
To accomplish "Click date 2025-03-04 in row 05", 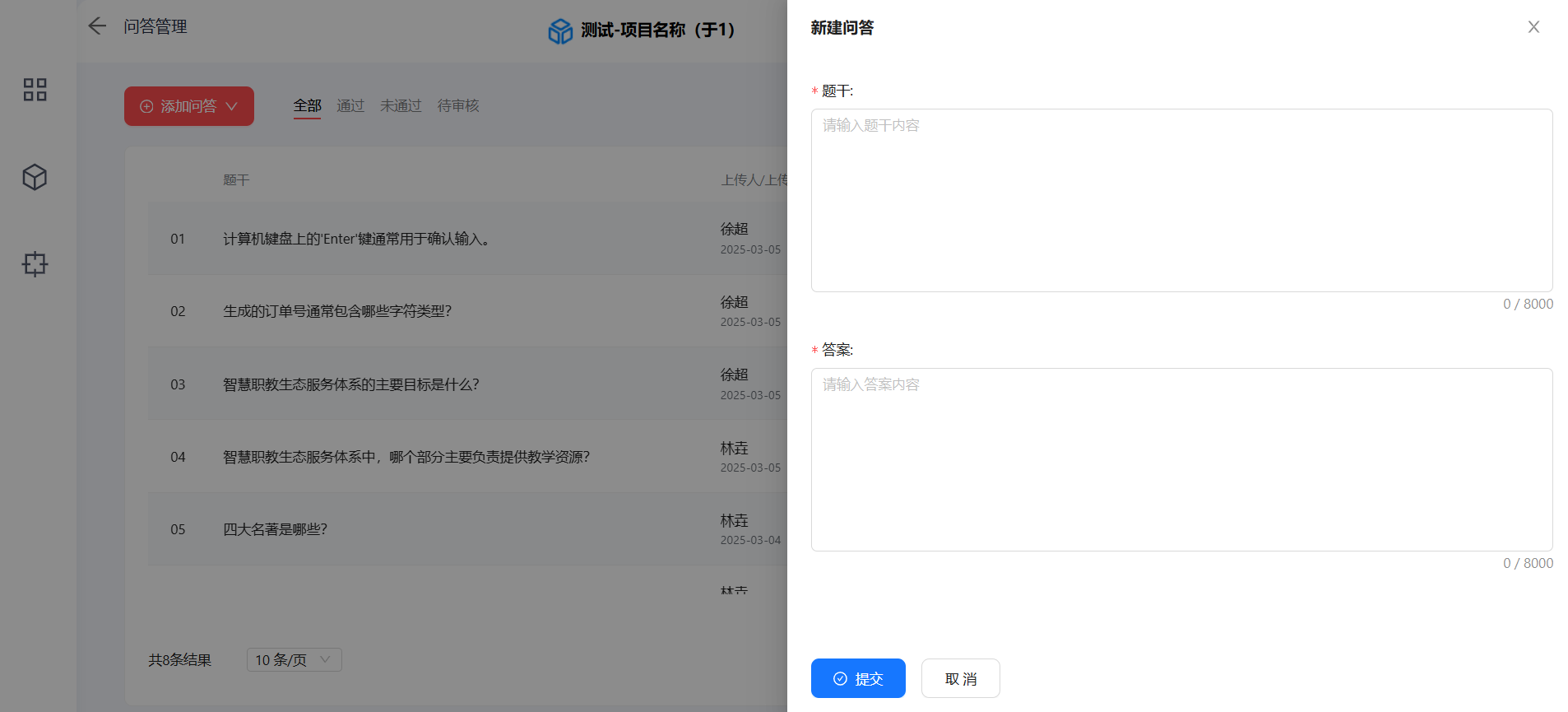I will tap(750, 540).
